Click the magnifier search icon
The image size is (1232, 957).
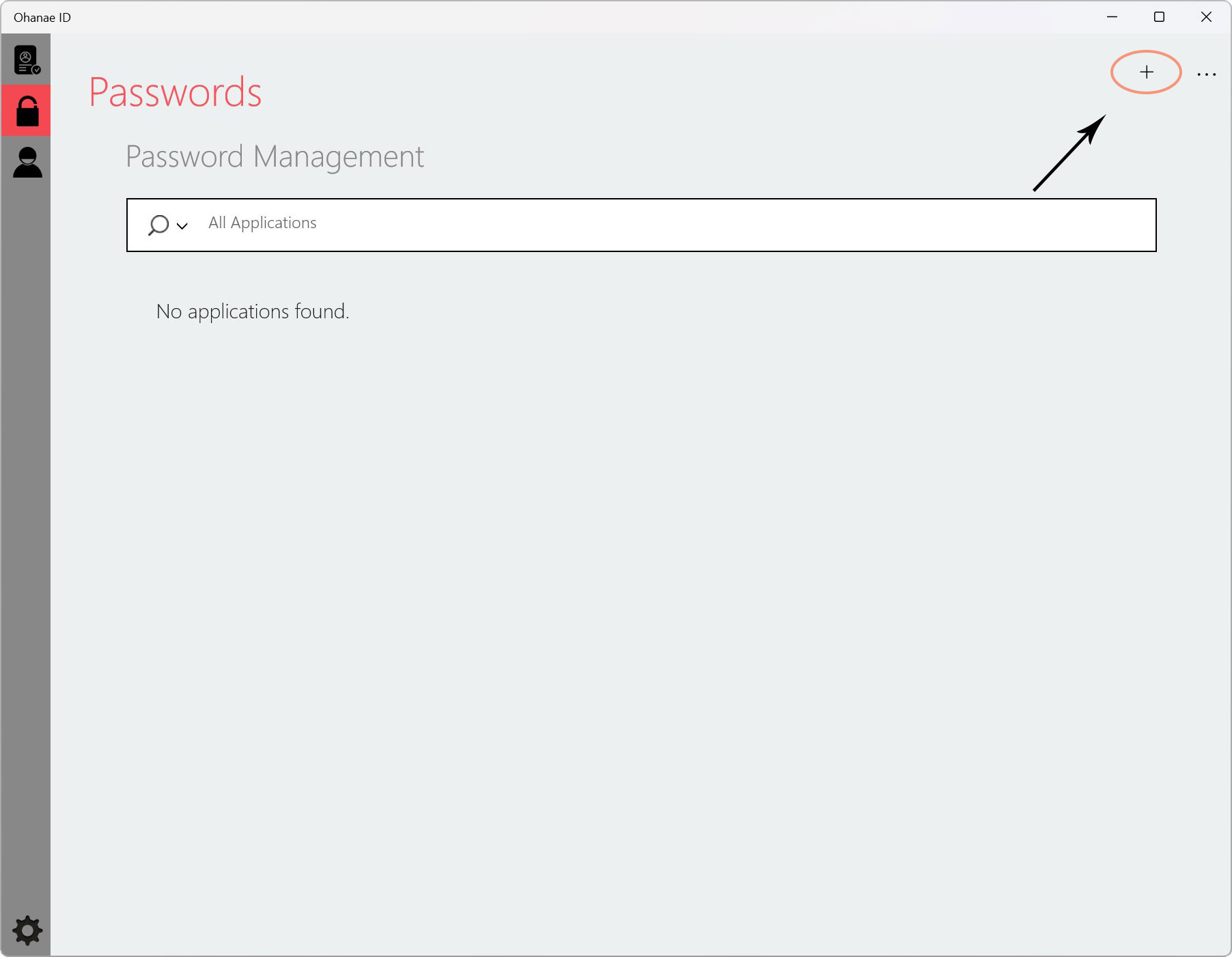158,225
